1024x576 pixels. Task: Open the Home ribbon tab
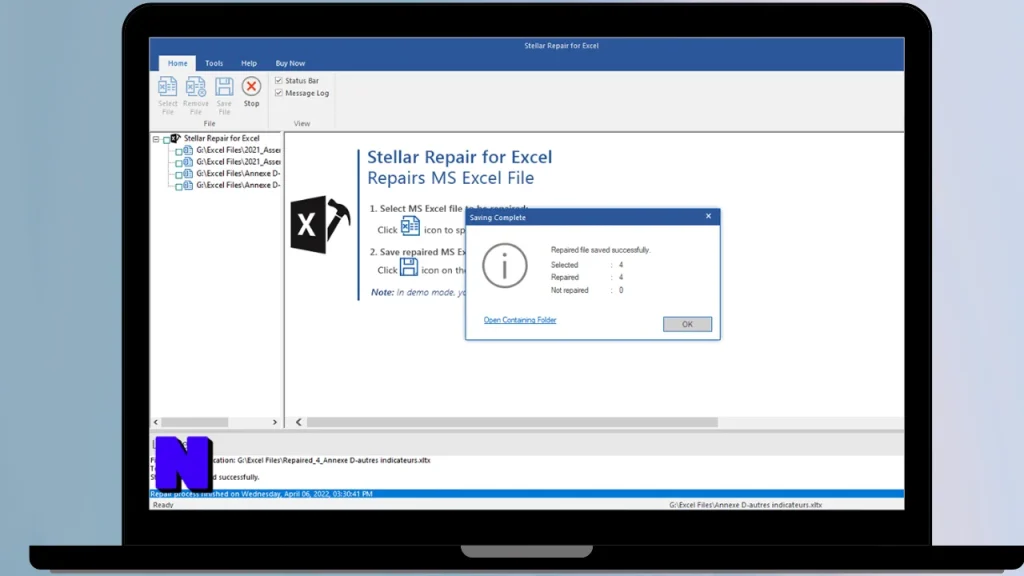[x=178, y=63]
